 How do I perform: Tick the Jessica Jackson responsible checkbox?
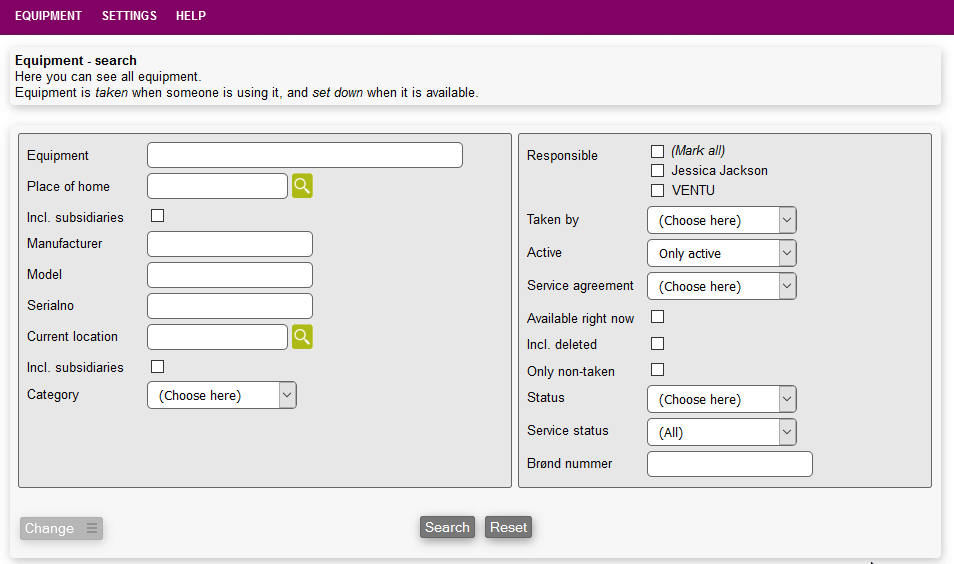[657, 171]
